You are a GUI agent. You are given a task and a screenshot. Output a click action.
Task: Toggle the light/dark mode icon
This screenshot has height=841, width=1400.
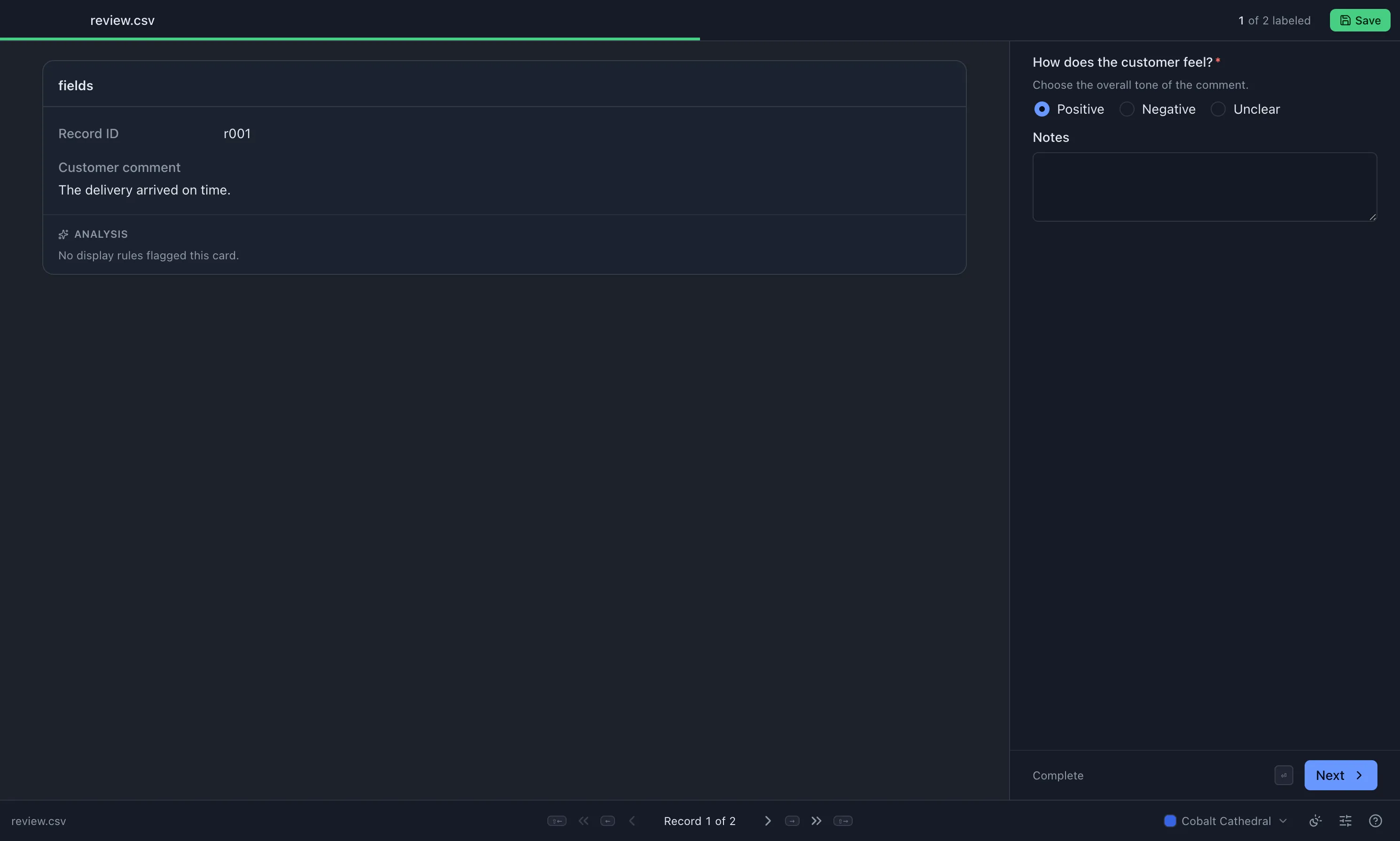(x=1315, y=821)
